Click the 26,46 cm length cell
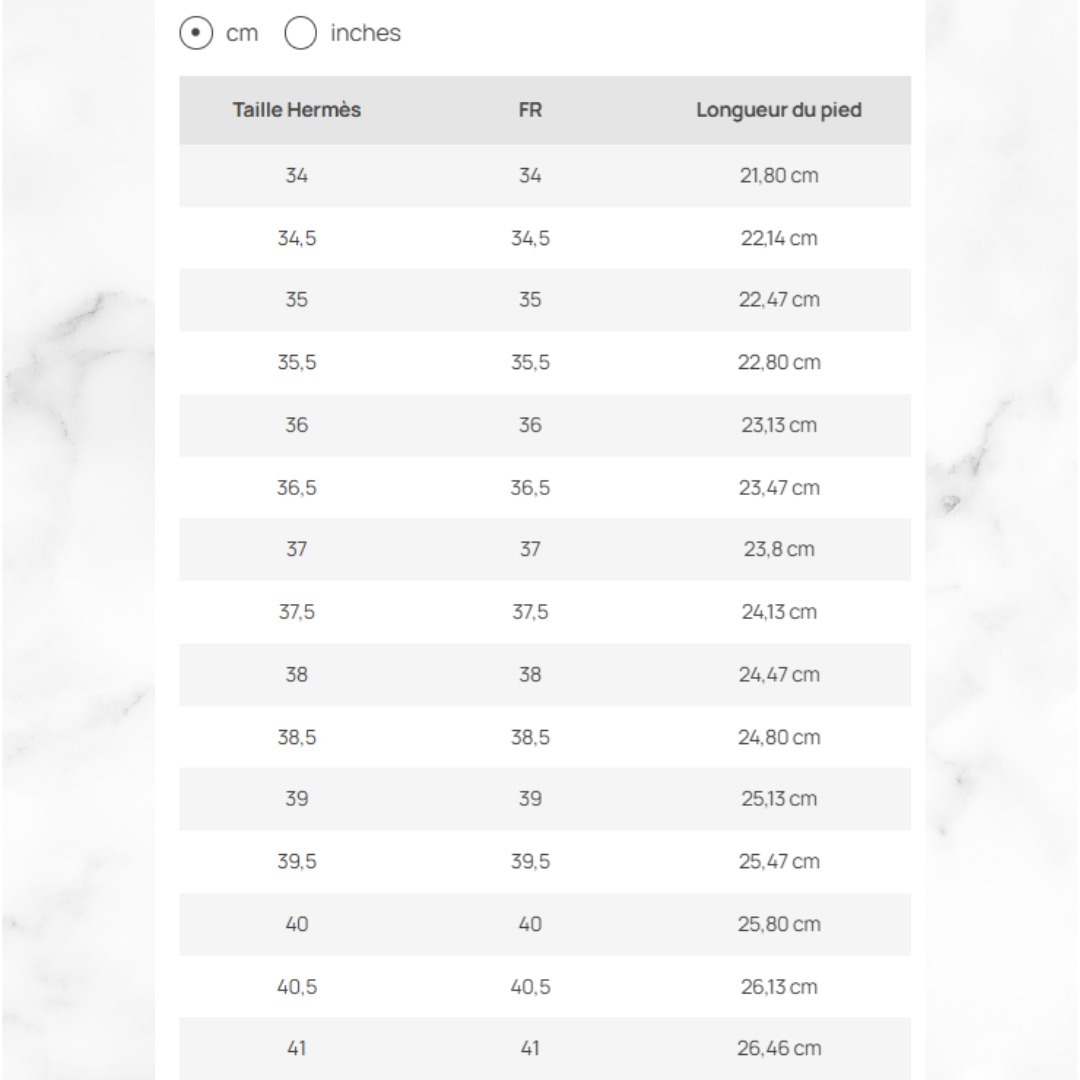1080x1080 pixels. pos(779,1048)
